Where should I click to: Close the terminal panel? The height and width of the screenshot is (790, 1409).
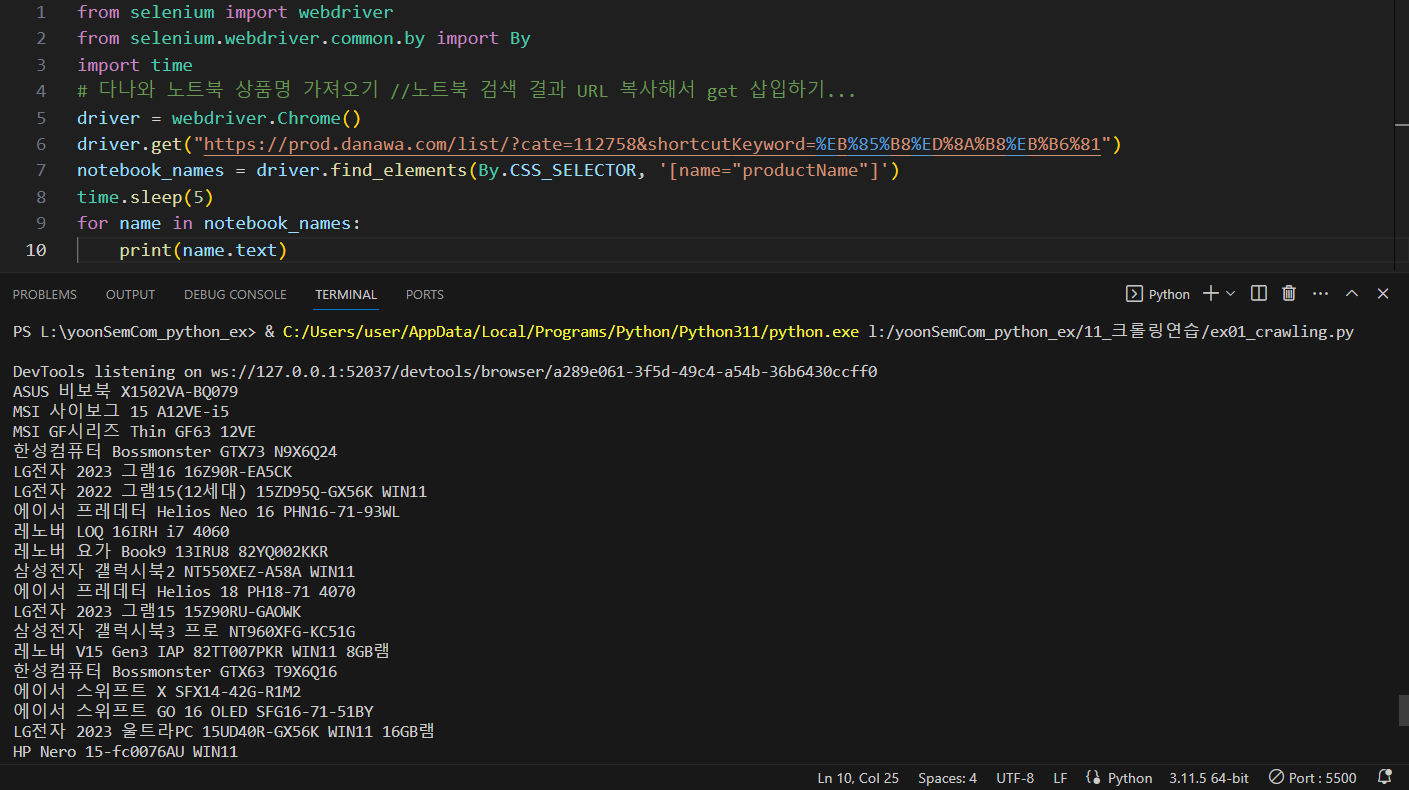point(1383,293)
